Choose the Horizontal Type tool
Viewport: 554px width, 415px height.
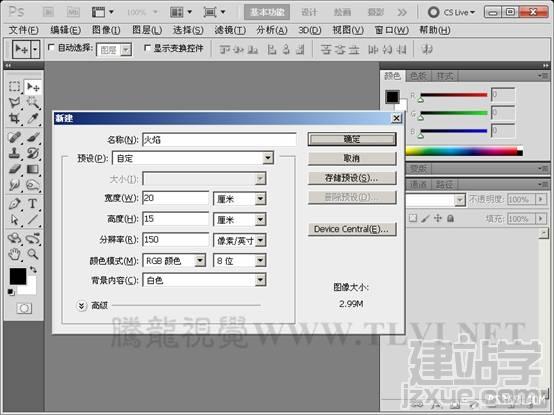tap(33, 204)
